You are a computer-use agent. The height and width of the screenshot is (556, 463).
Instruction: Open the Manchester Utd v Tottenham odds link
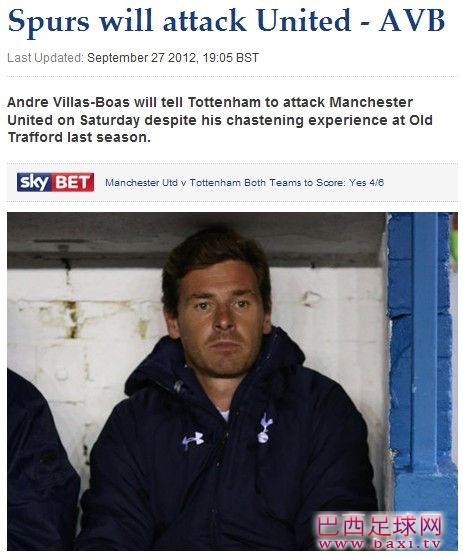coord(244,183)
